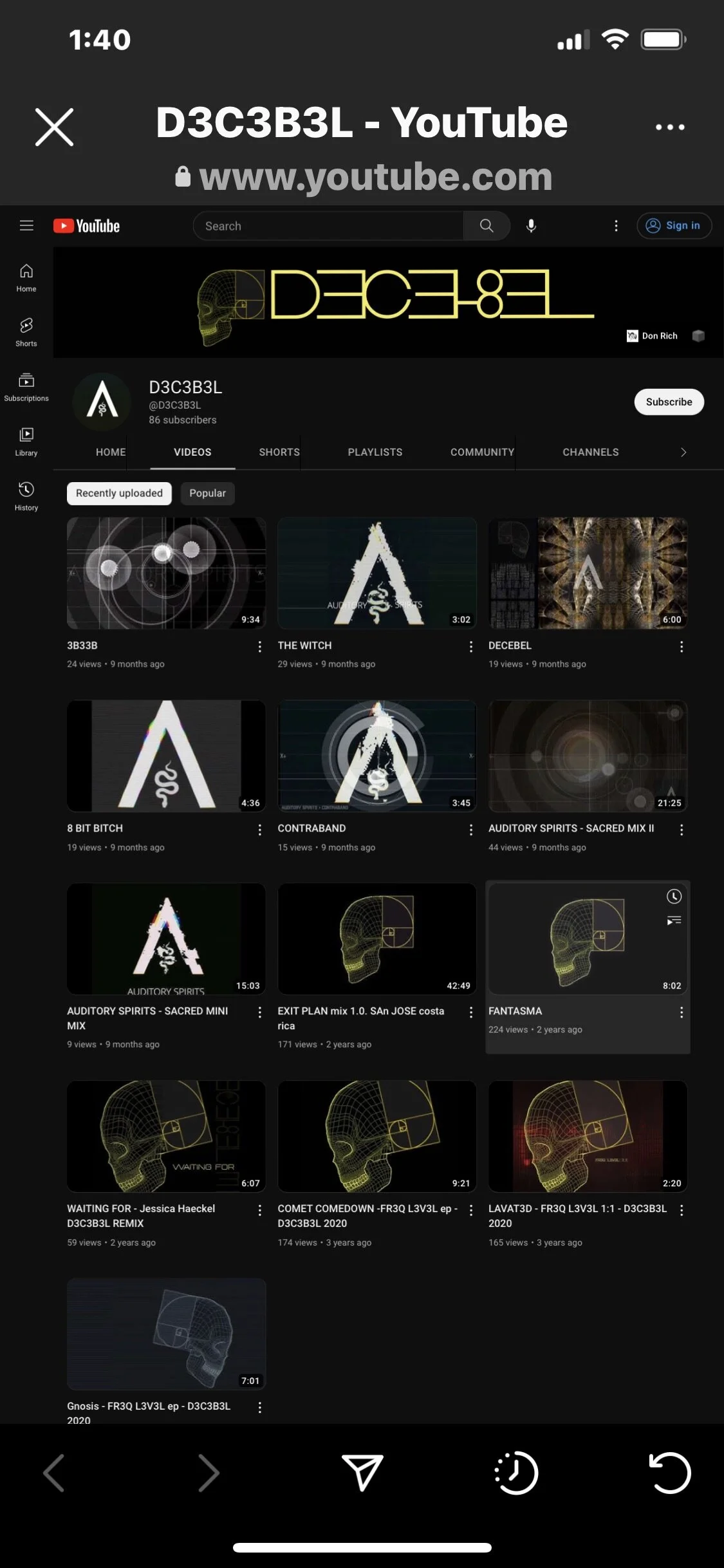Click the Sign in button
The image size is (724, 1568).
click(x=674, y=225)
